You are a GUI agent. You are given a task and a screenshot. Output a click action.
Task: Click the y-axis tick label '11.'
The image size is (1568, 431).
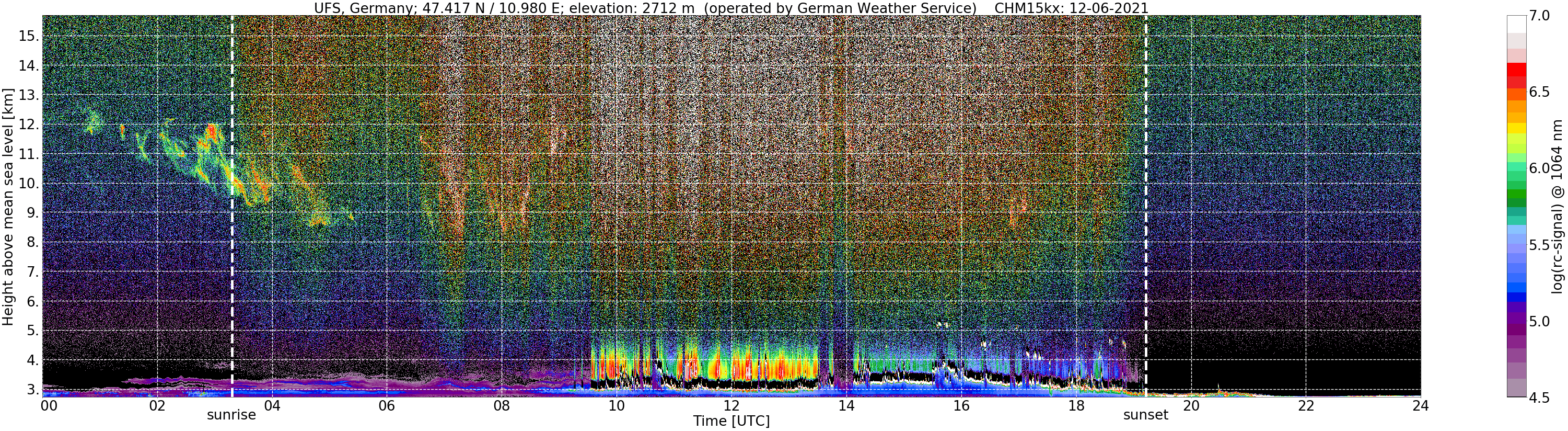pyautogui.click(x=29, y=154)
